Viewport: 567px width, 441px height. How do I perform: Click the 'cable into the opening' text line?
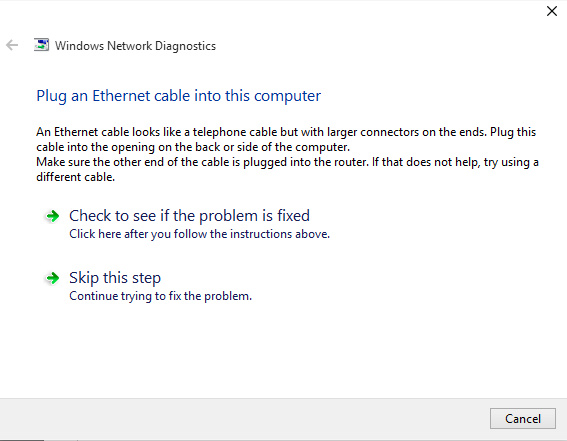(193, 147)
